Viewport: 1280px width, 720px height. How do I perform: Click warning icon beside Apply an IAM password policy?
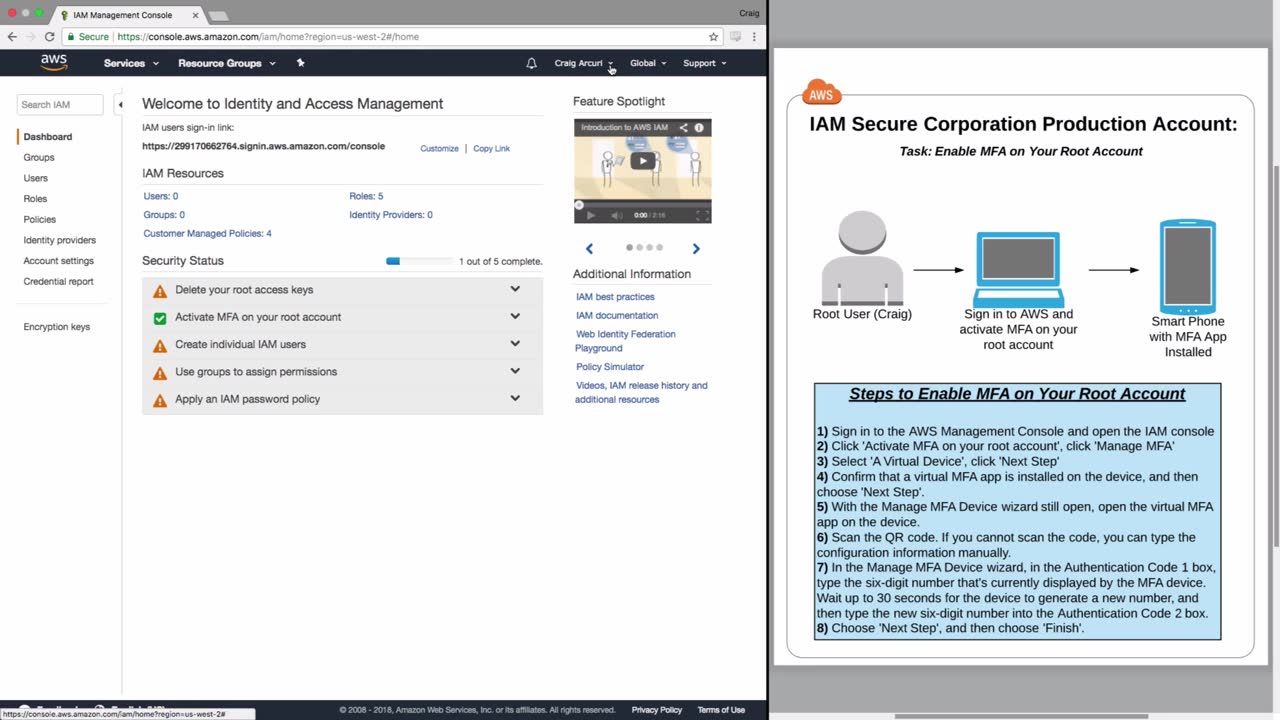click(x=160, y=400)
